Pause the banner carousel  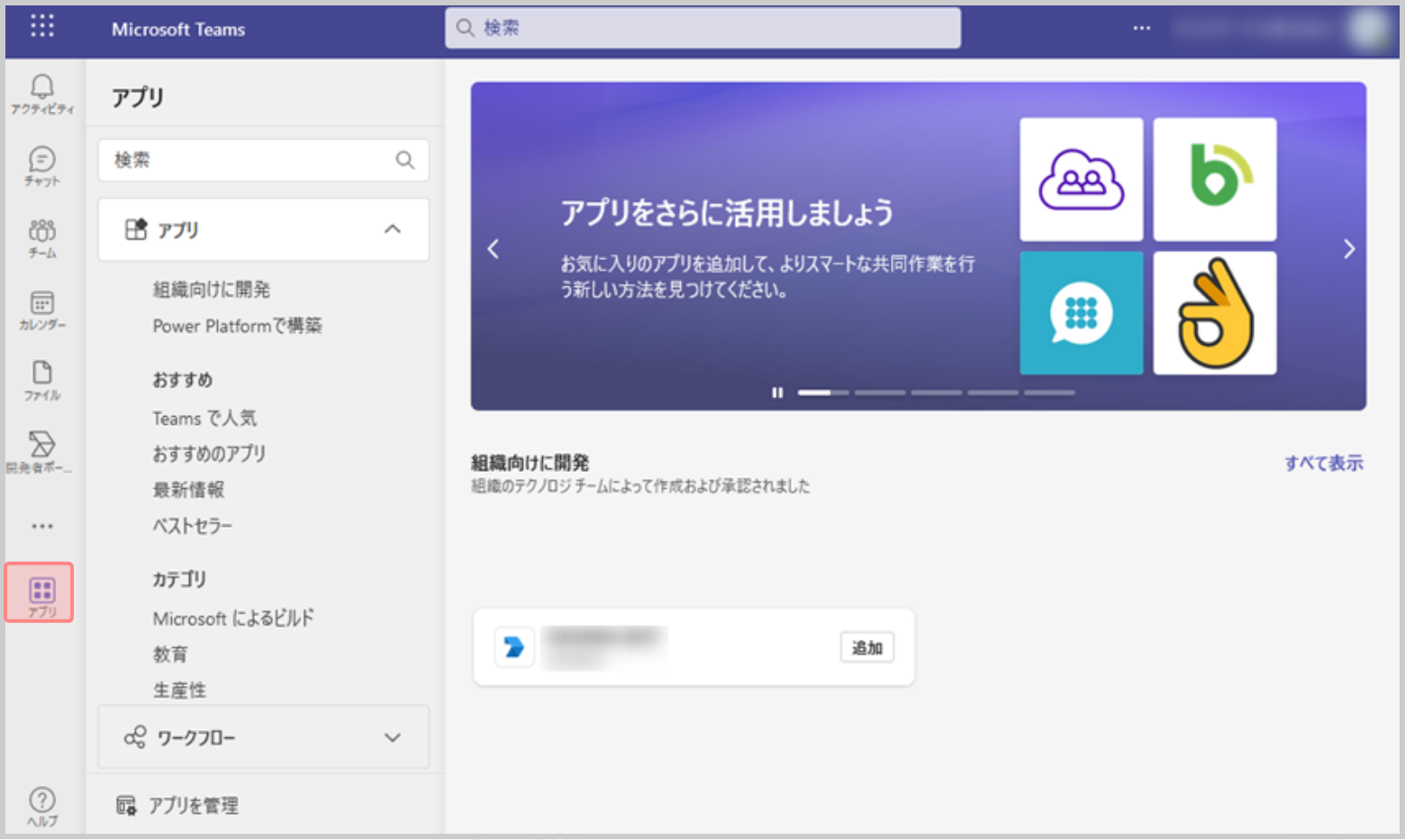pos(776,393)
